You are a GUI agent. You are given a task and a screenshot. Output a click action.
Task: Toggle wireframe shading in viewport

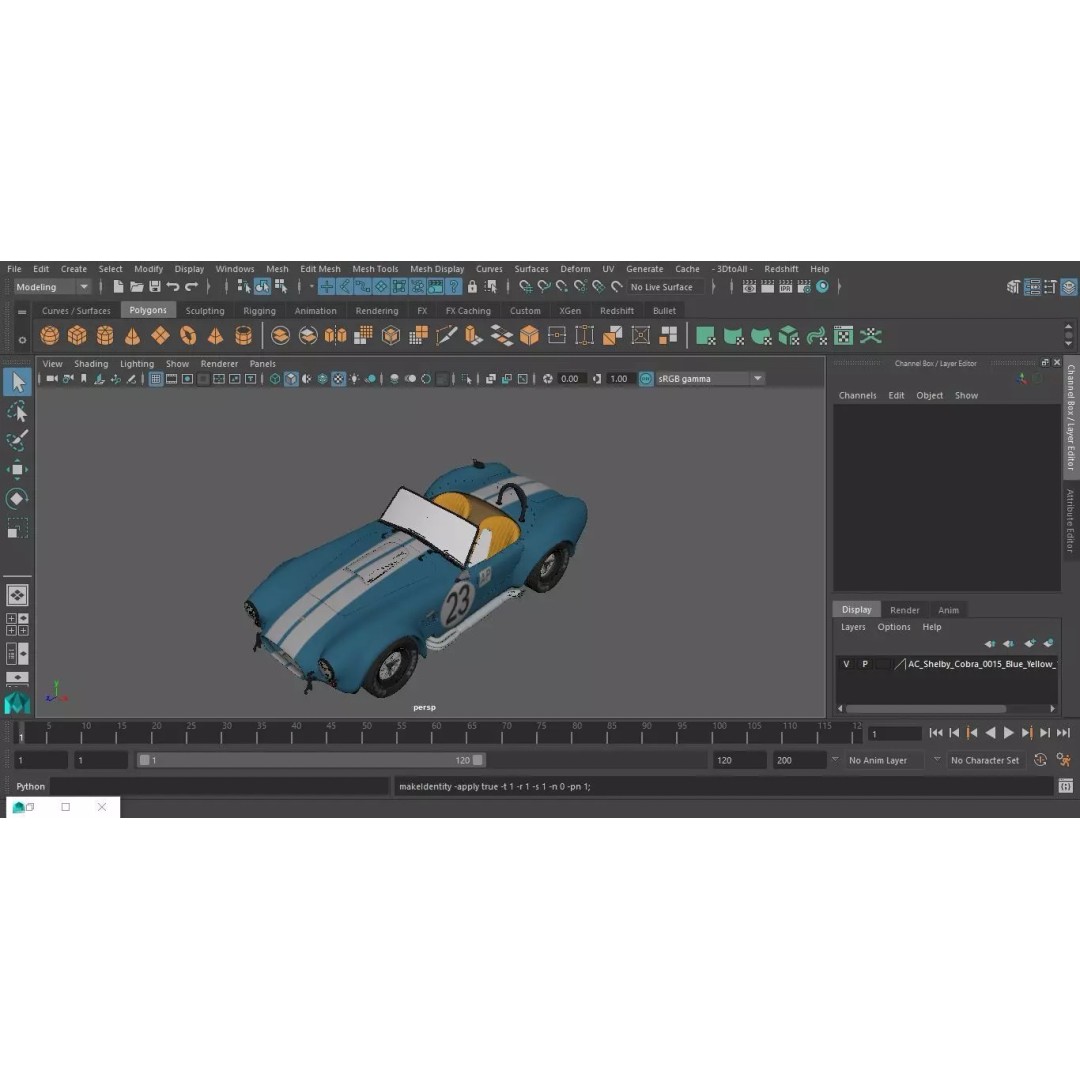point(275,379)
